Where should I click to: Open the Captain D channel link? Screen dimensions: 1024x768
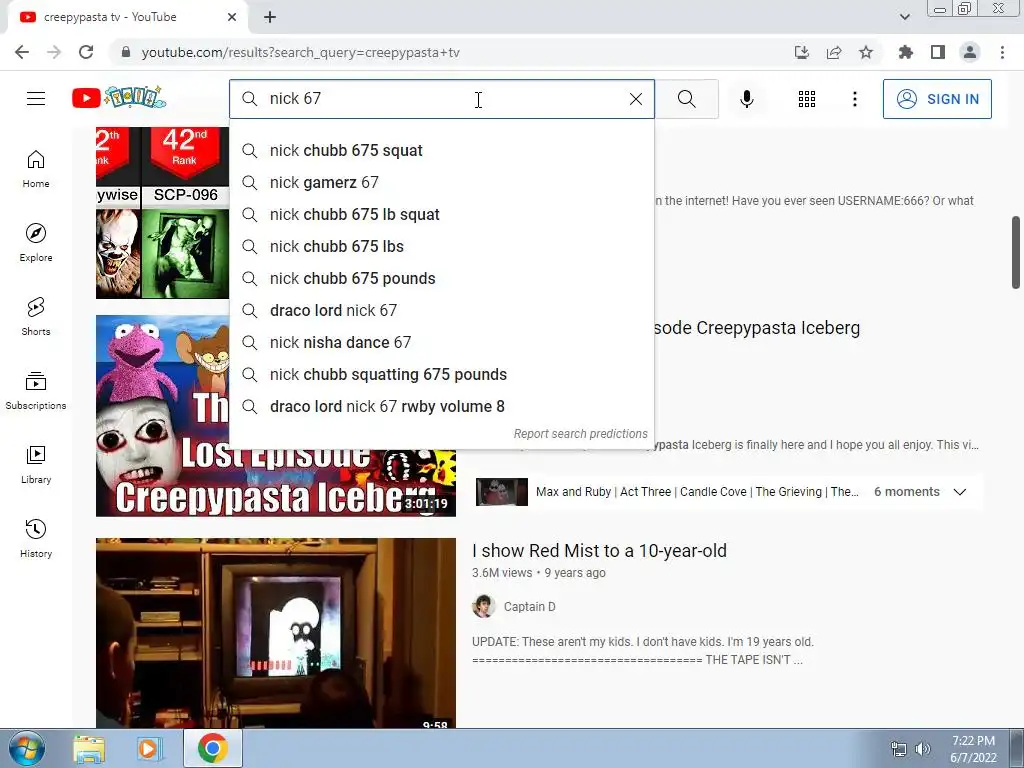[x=530, y=607]
